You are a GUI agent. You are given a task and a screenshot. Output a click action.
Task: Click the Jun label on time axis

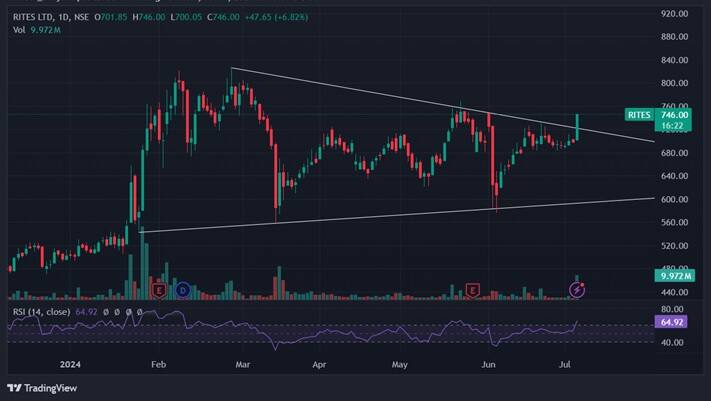pyautogui.click(x=488, y=366)
